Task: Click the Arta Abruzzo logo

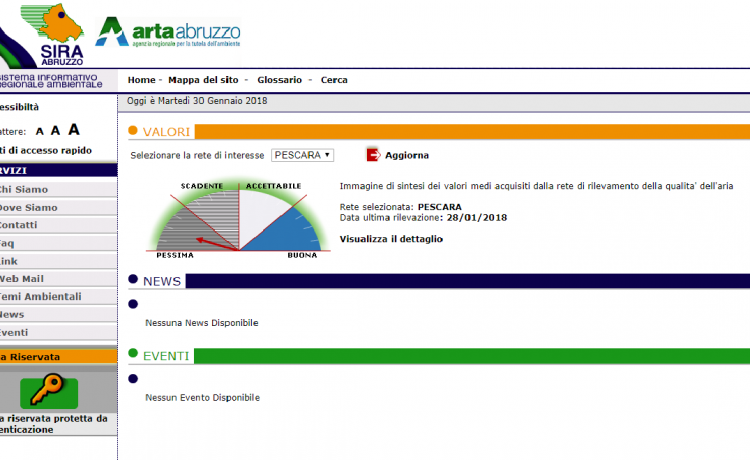Action: tap(168, 33)
